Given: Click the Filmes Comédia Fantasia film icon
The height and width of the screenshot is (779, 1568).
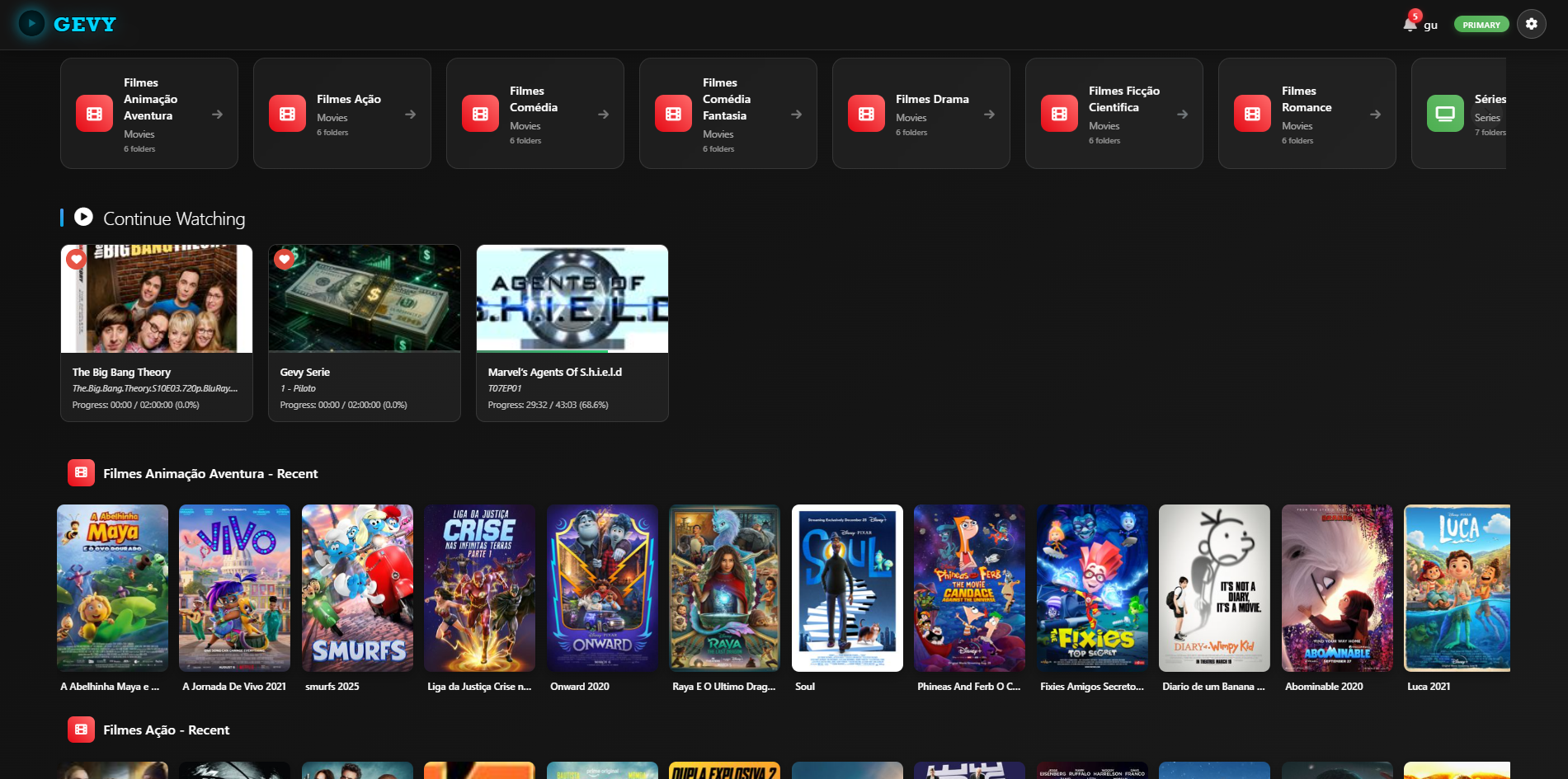Looking at the screenshot, I should [673, 114].
